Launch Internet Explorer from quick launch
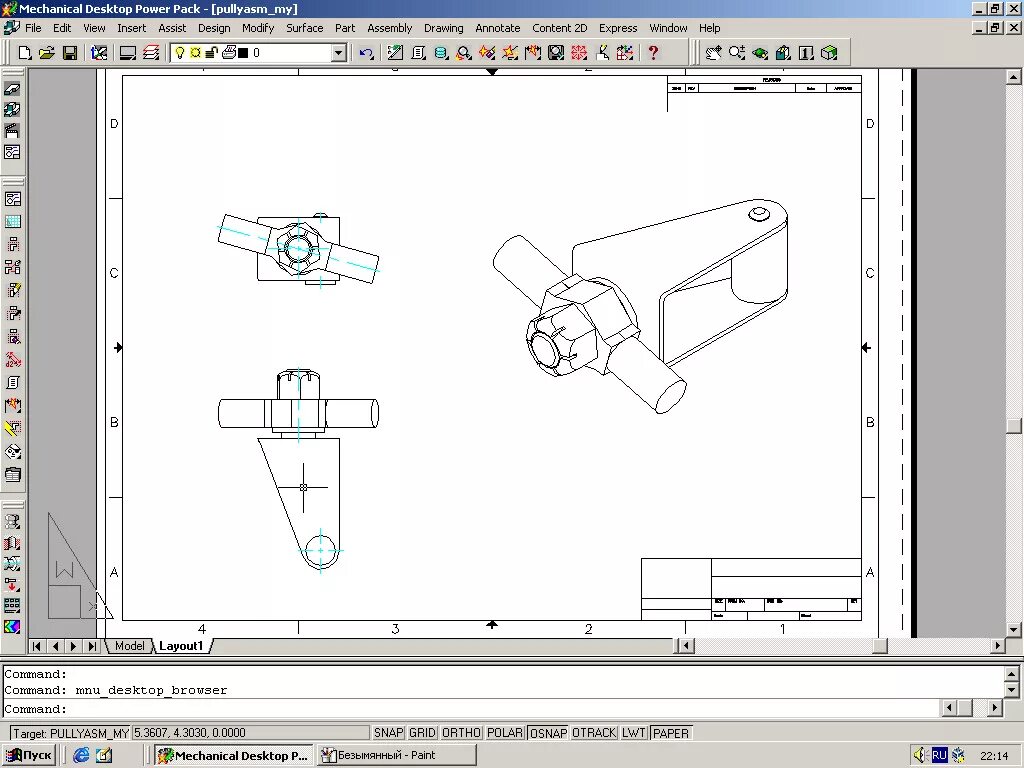Image resolution: width=1024 pixels, height=768 pixels. coord(82,755)
